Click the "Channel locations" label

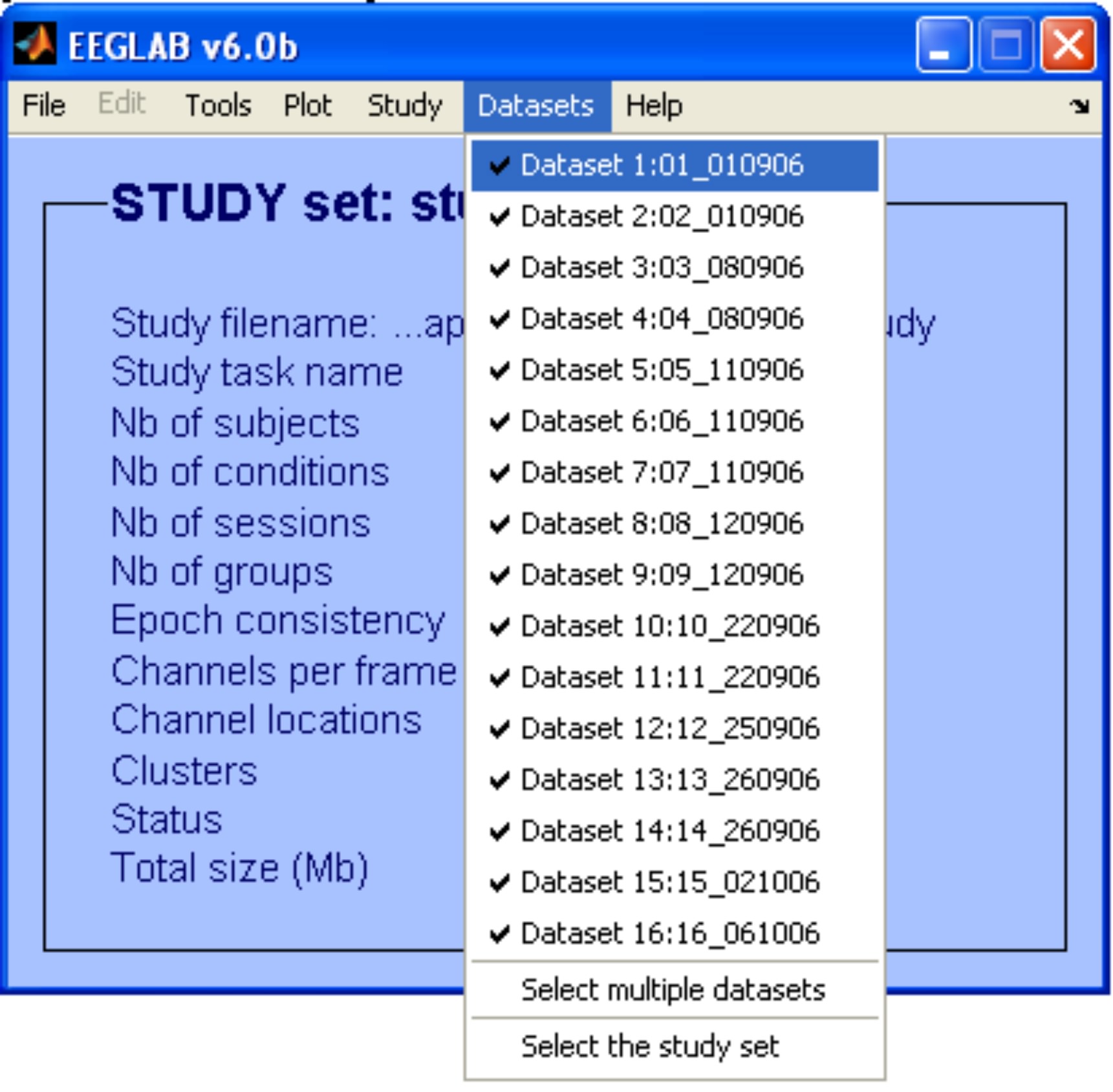tap(266, 720)
